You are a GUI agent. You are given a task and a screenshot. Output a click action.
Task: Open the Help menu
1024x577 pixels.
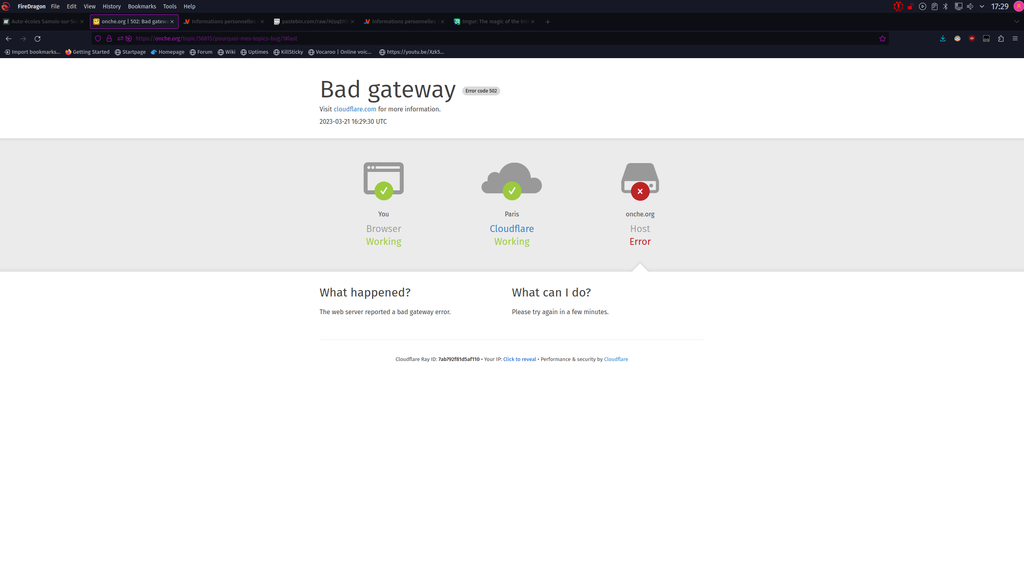click(x=189, y=7)
